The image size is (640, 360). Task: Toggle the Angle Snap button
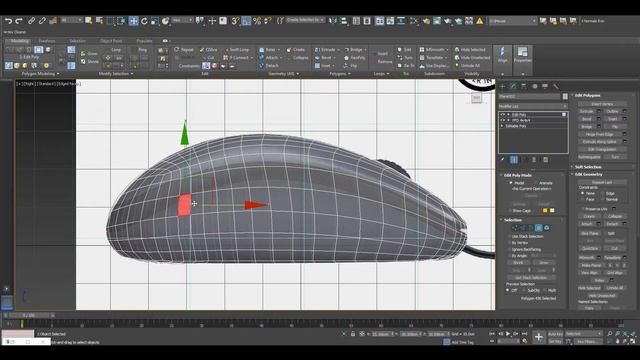pos(246,21)
